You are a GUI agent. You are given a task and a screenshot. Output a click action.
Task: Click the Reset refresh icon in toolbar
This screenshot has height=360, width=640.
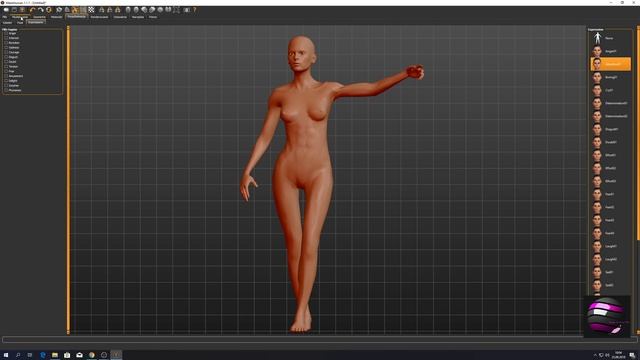click(x=49, y=10)
